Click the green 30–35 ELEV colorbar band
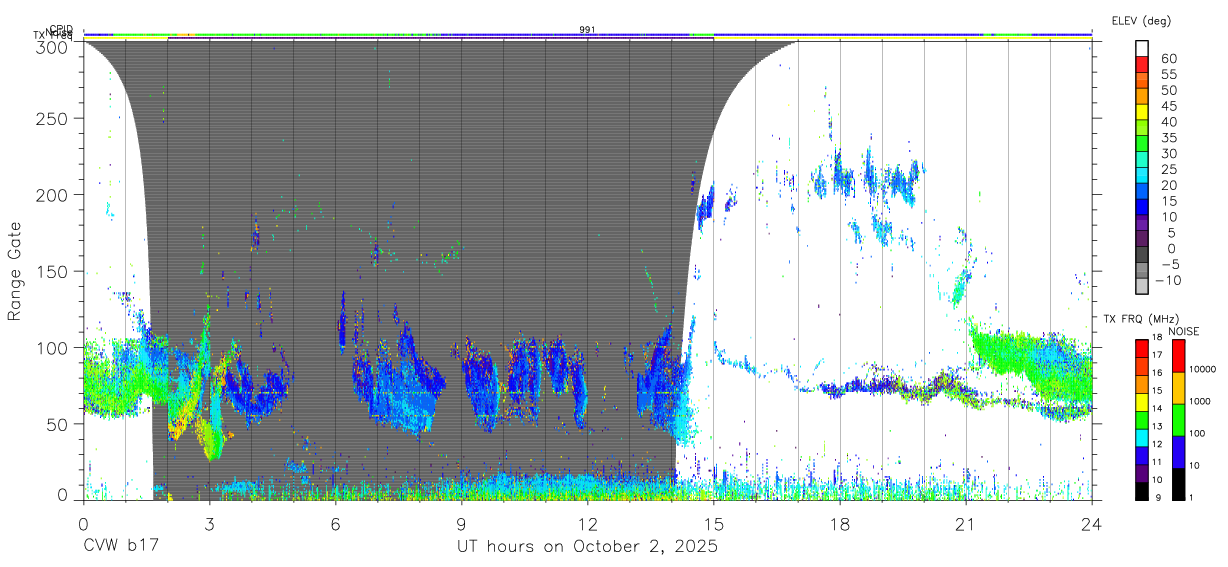The image size is (1228, 567). point(1143,145)
